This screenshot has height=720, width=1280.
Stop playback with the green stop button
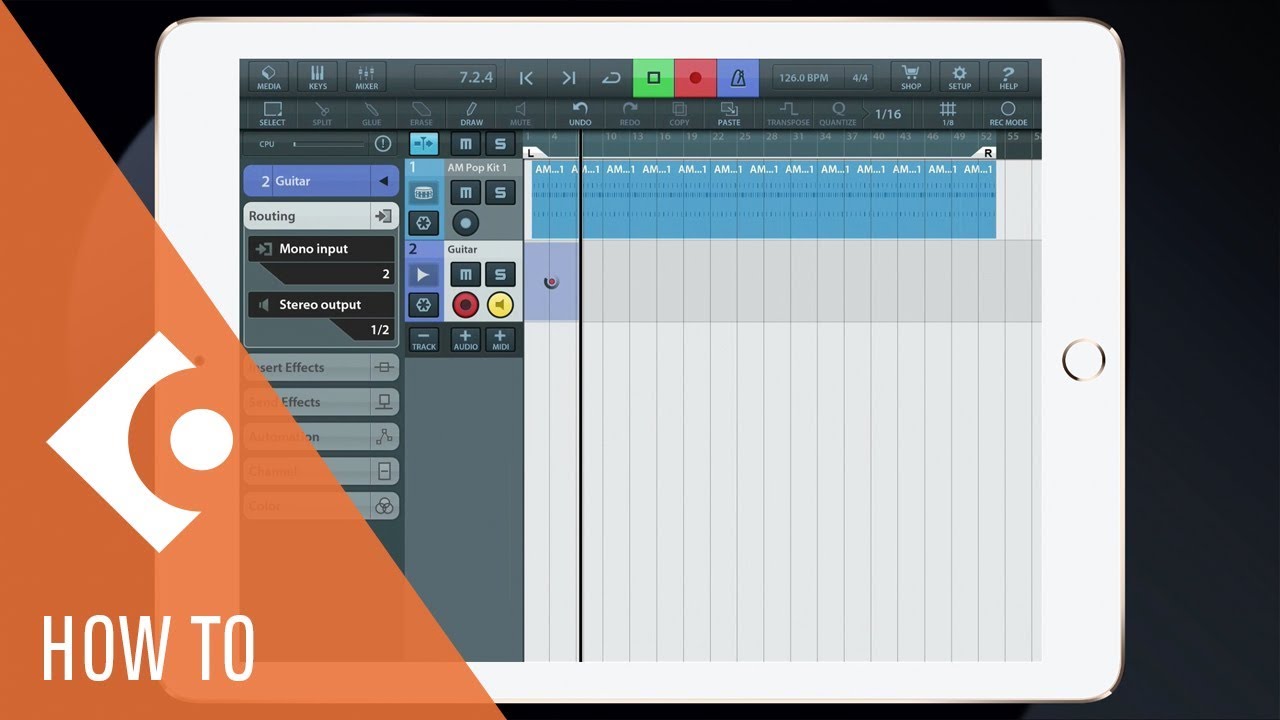(653, 78)
